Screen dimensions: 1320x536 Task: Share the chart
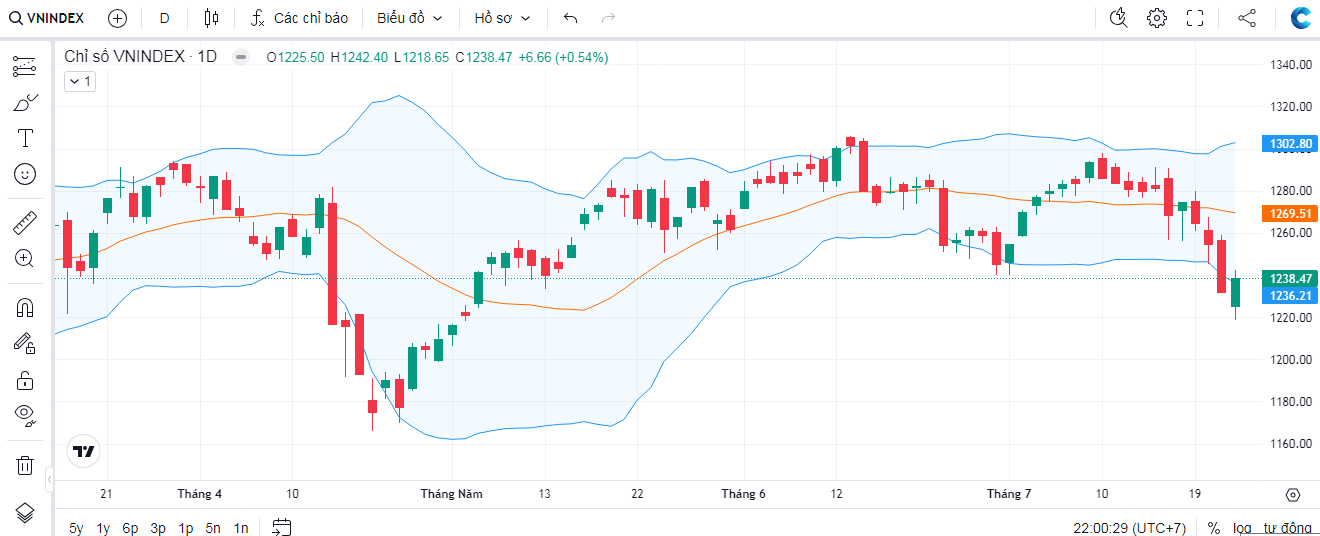coord(1247,18)
